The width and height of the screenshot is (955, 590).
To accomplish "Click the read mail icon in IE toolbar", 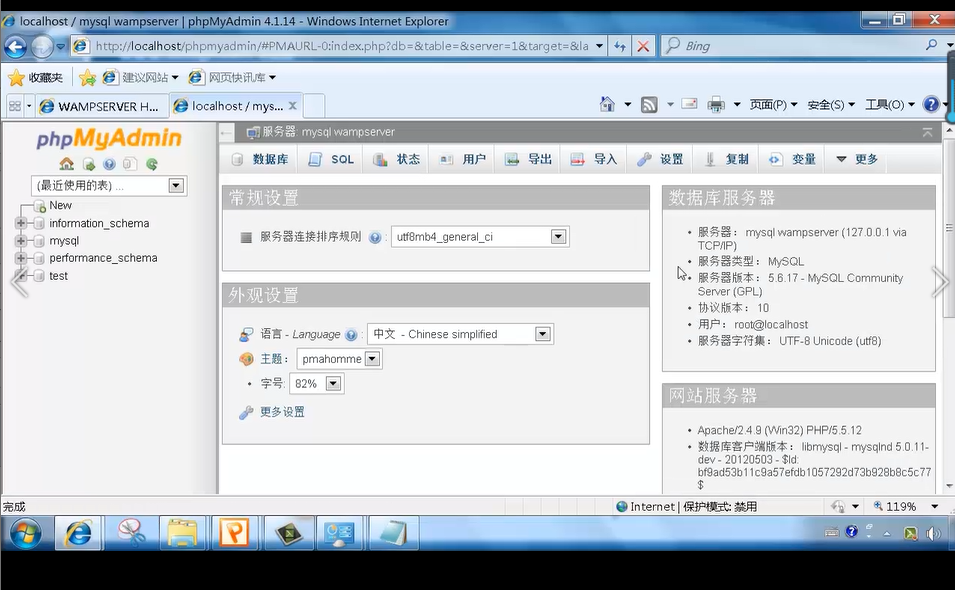I will click(x=689, y=104).
